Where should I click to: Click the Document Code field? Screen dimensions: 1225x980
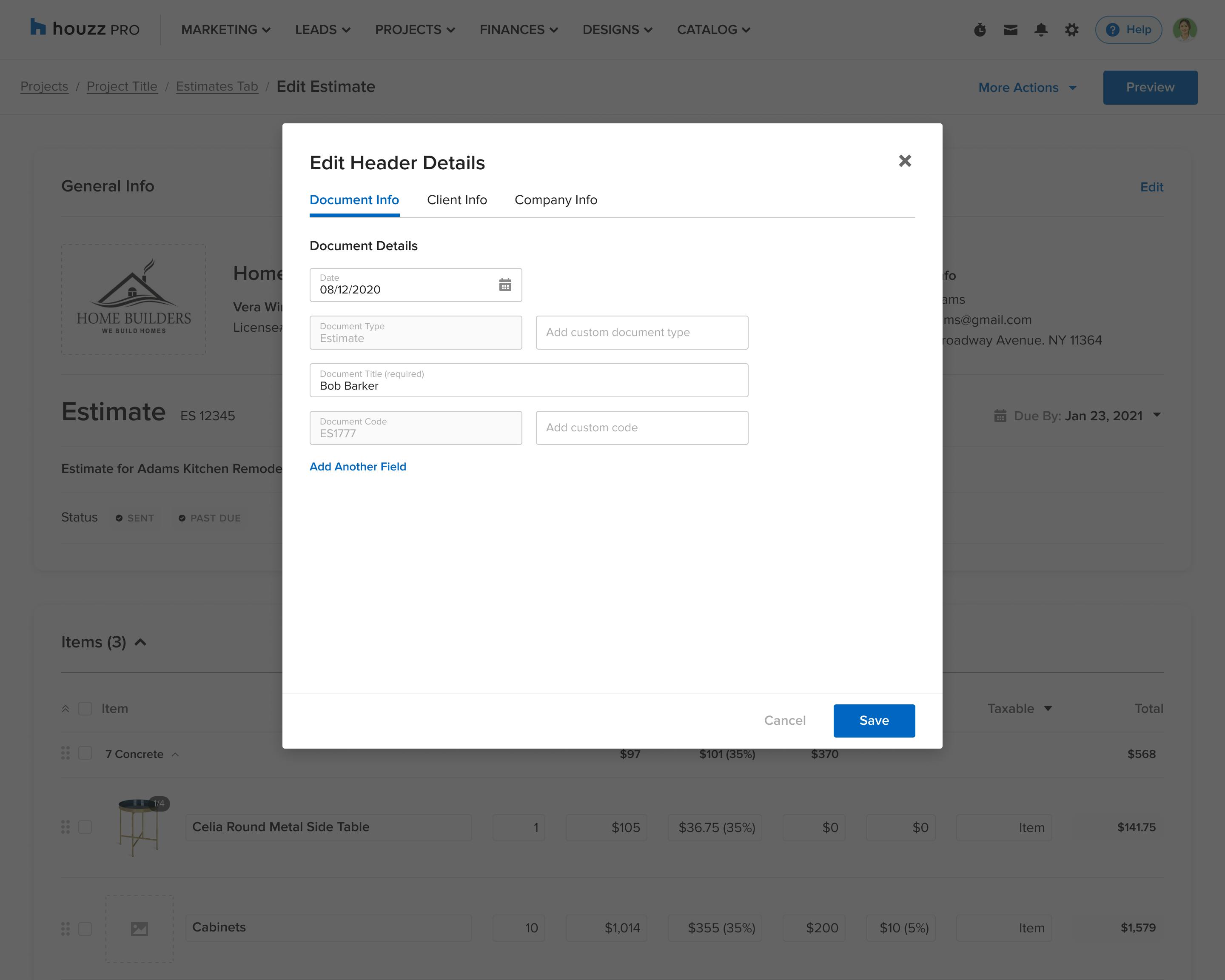pyautogui.click(x=416, y=428)
